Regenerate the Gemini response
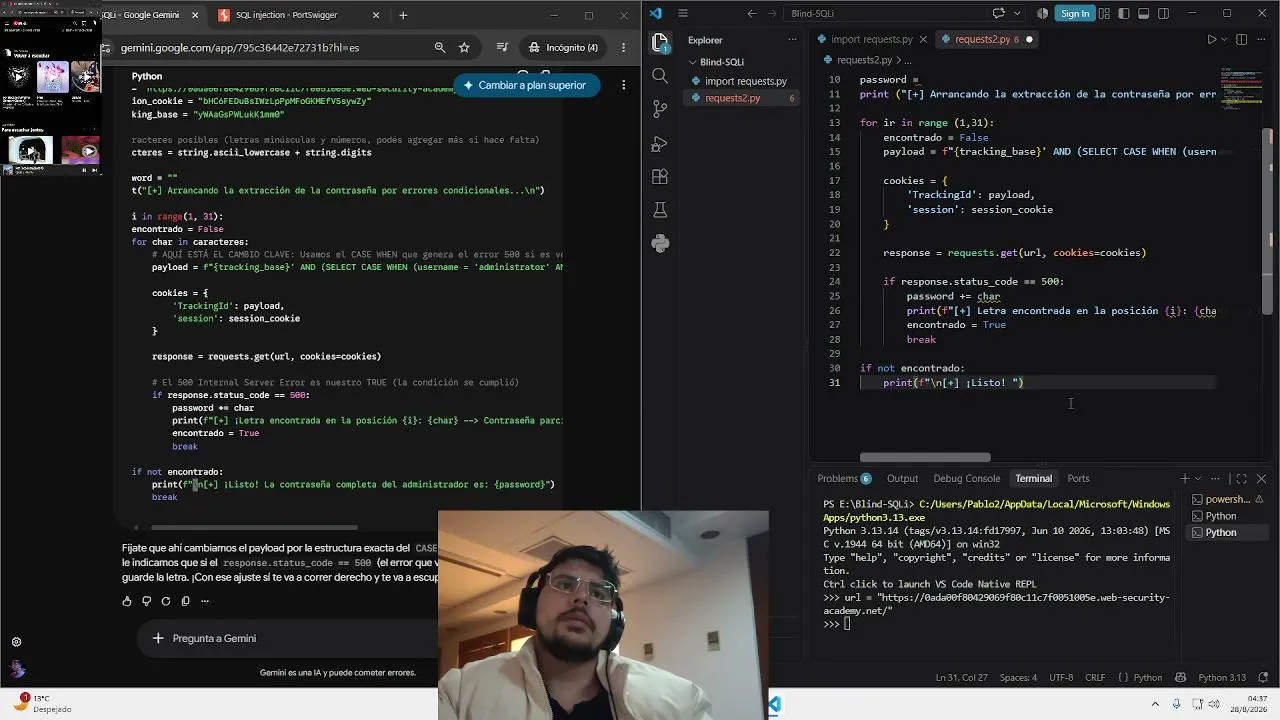This screenshot has height=720, width=1280. (166, 601)
